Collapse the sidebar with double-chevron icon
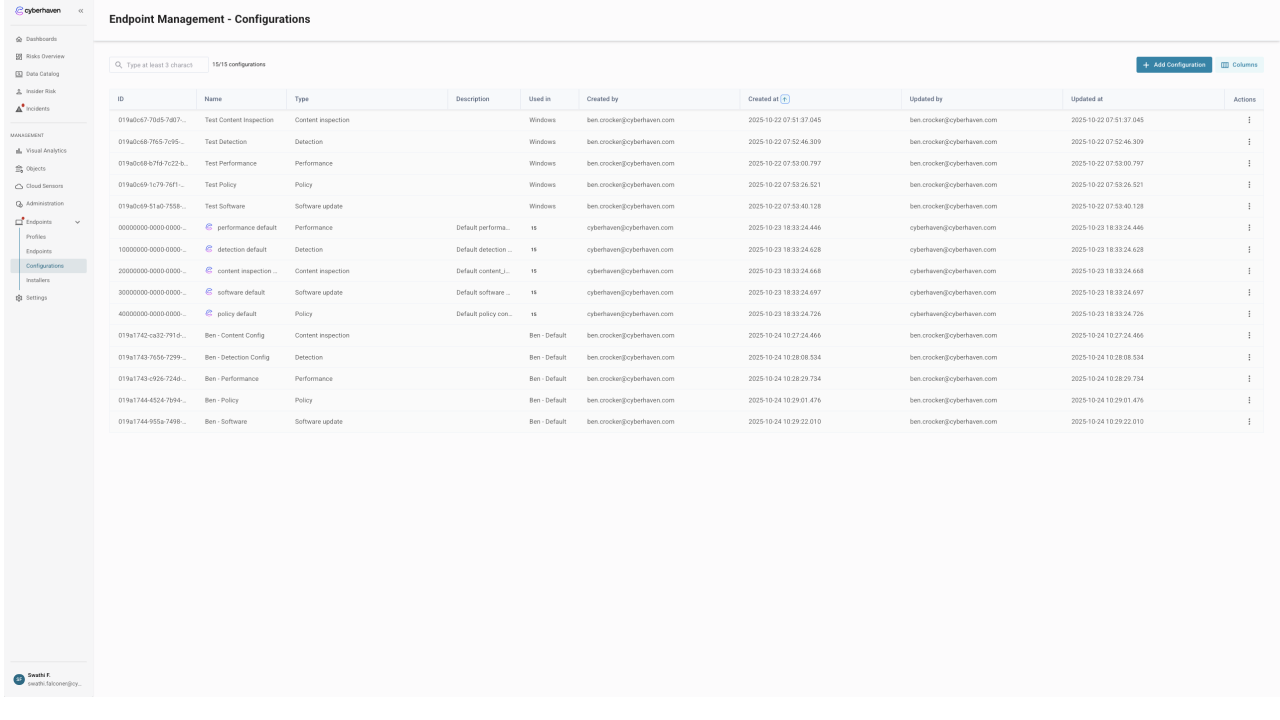Image resolution: width=1280 pixels, height=720 pixels. 81,10
